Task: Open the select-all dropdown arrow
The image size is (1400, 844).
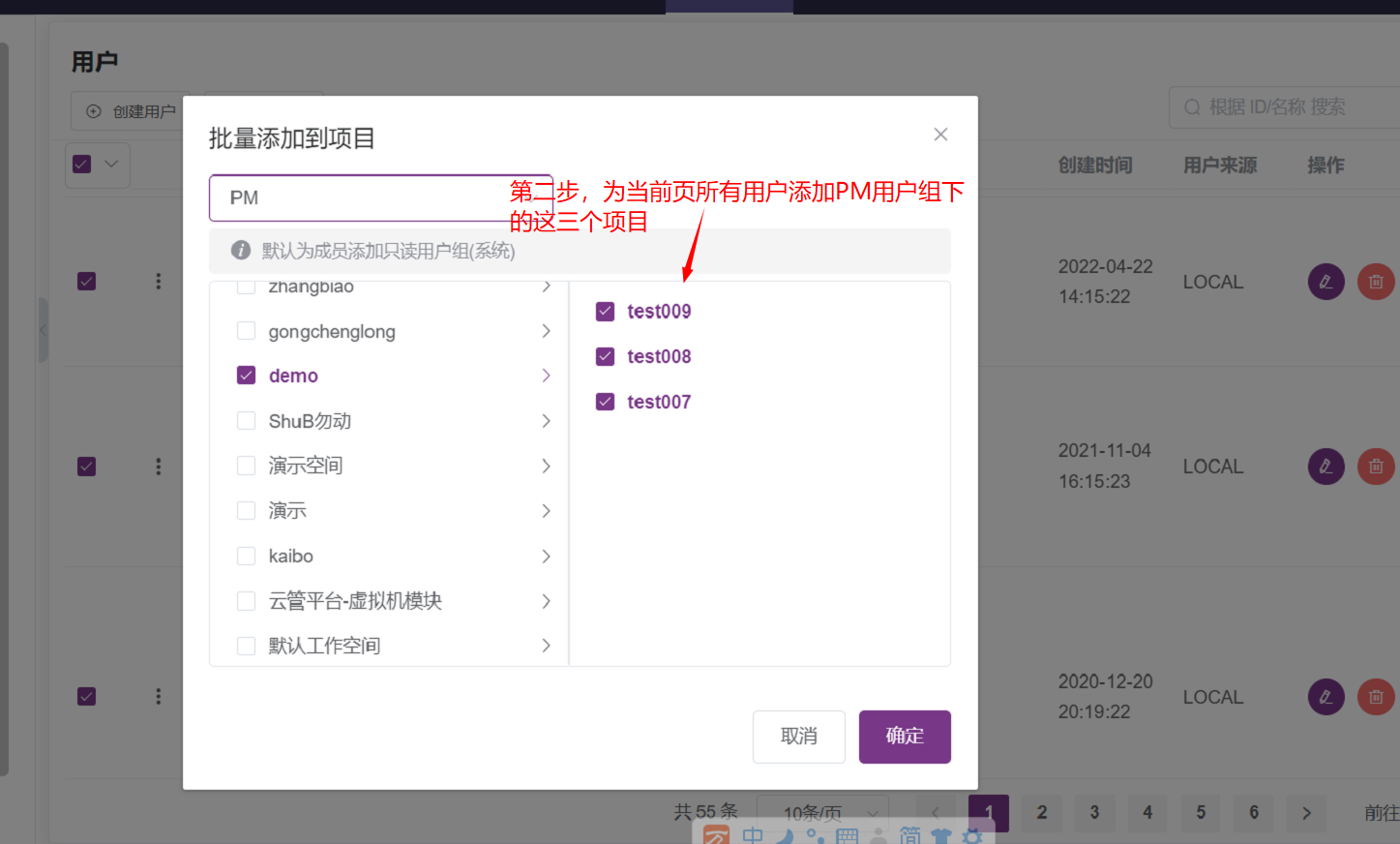Action: [x=111, y=165]
